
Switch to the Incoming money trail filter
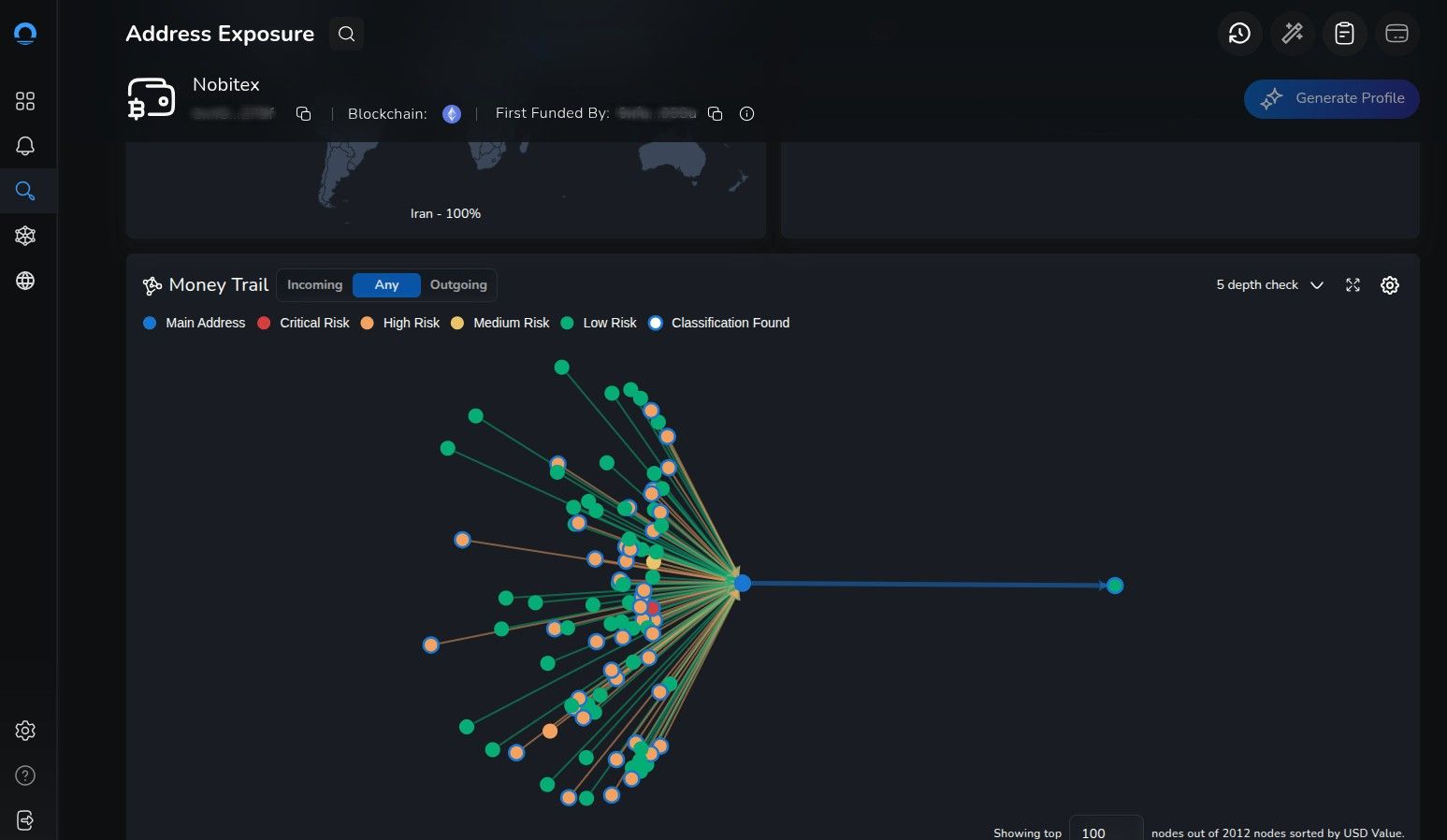[314, 284]
